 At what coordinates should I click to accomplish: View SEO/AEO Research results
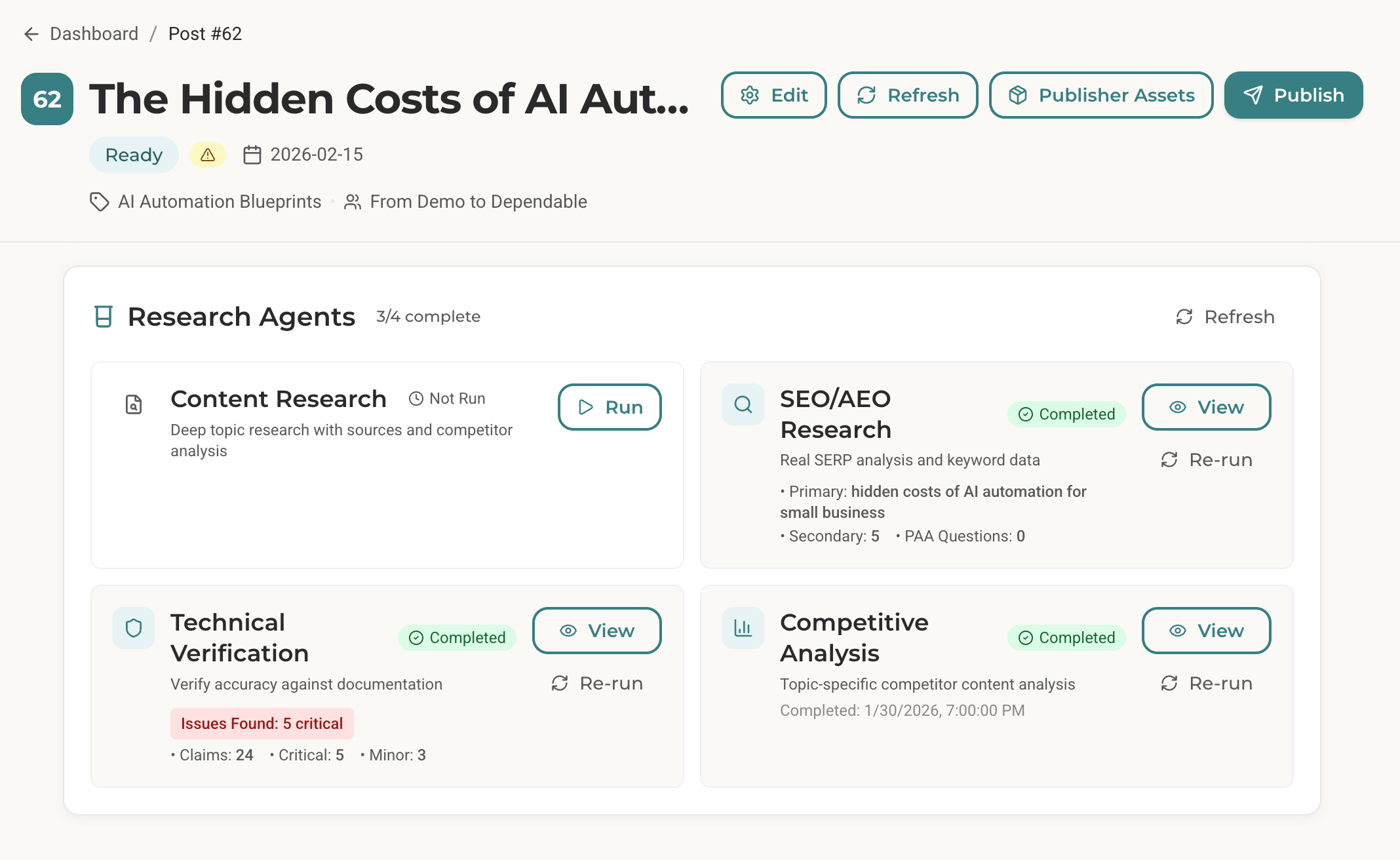[1206, 407]
